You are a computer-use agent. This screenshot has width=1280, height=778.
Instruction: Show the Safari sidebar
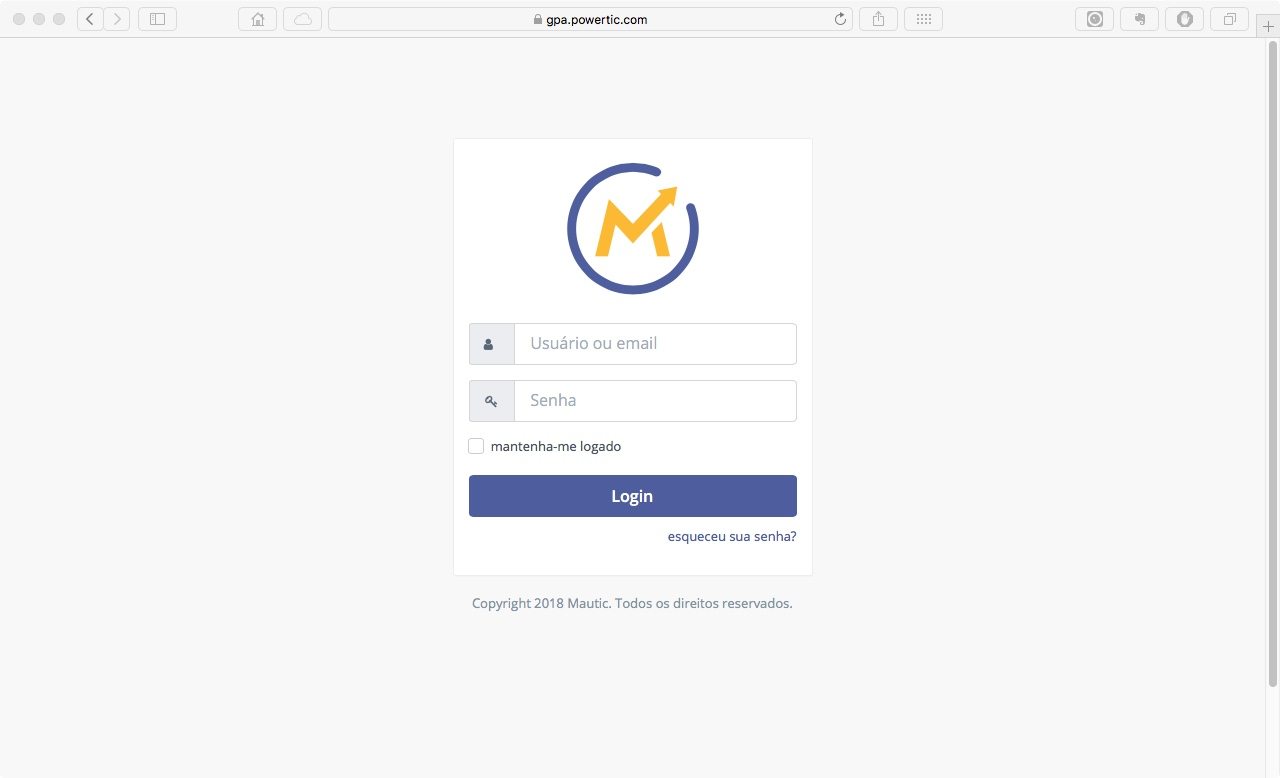(157, 19)
